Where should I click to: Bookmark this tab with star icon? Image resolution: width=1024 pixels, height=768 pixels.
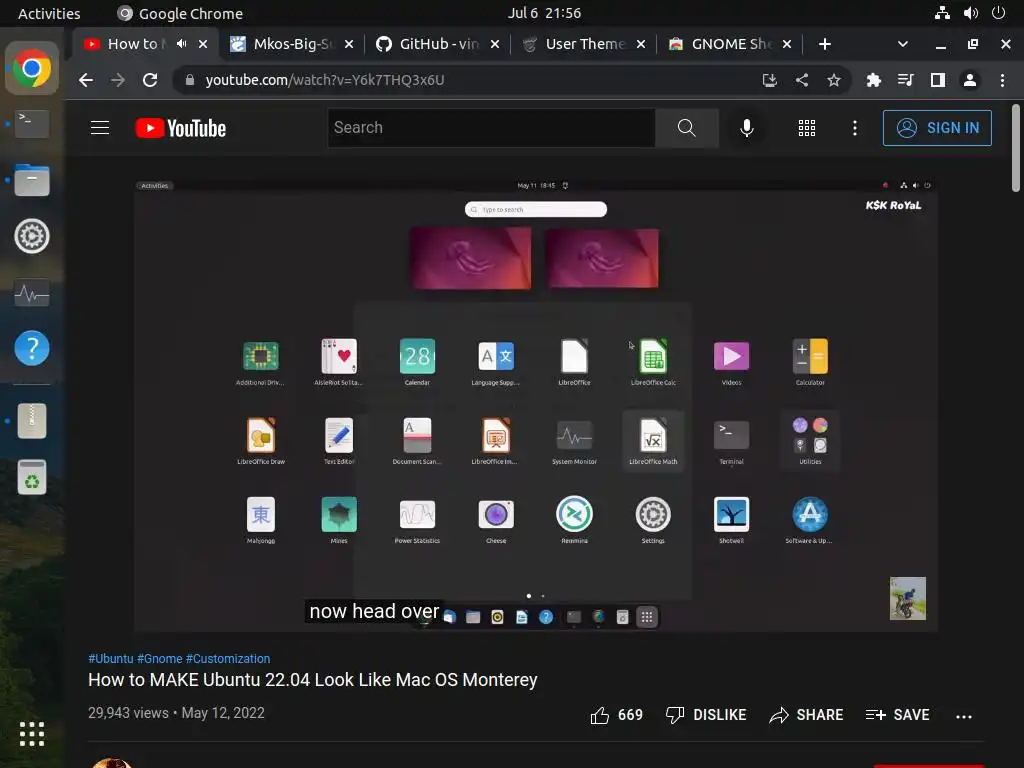point(833,80)
